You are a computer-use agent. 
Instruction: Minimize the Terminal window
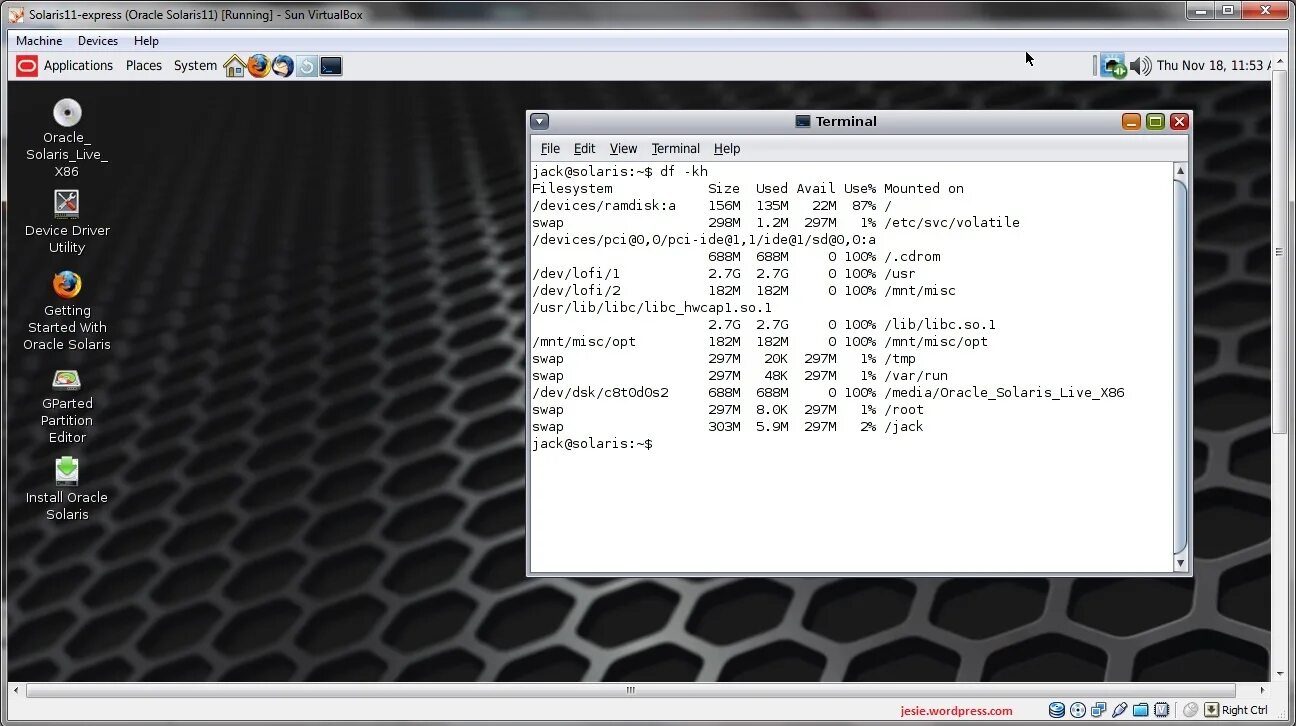[x=1131, y=121]
